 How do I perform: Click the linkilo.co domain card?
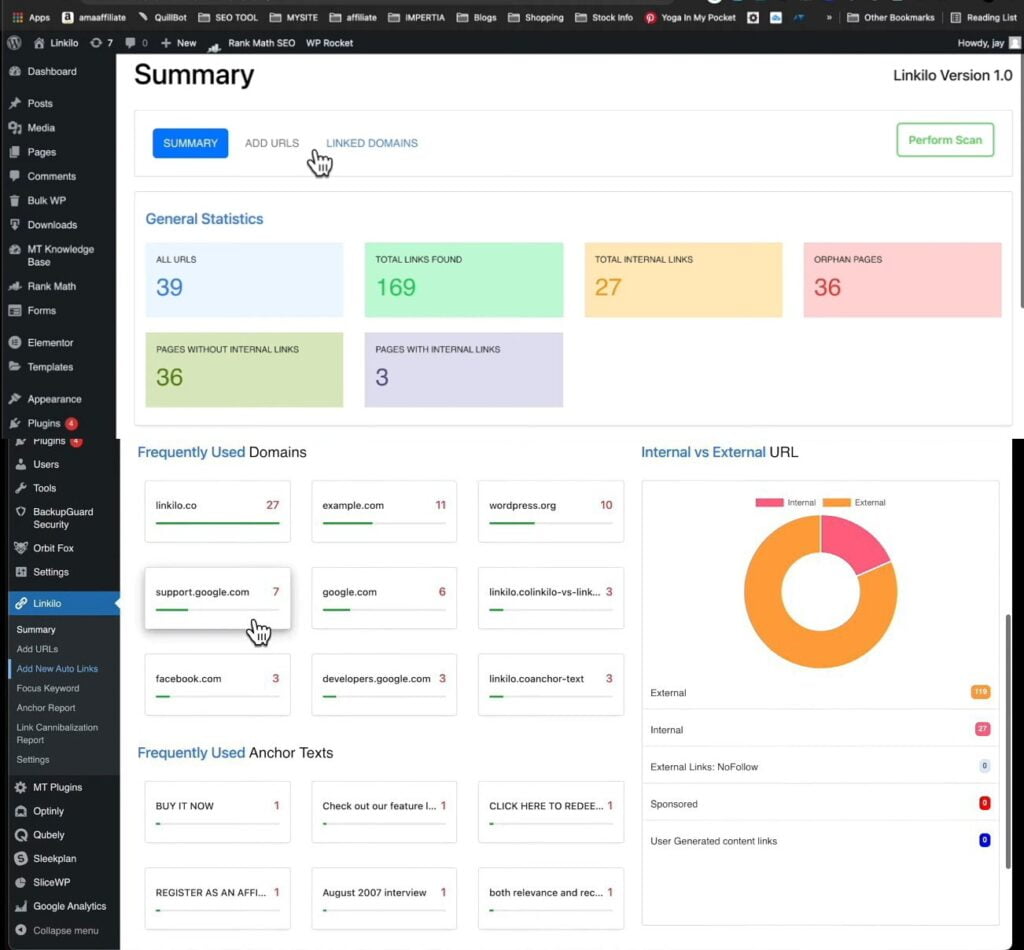[x=217, y=511]
